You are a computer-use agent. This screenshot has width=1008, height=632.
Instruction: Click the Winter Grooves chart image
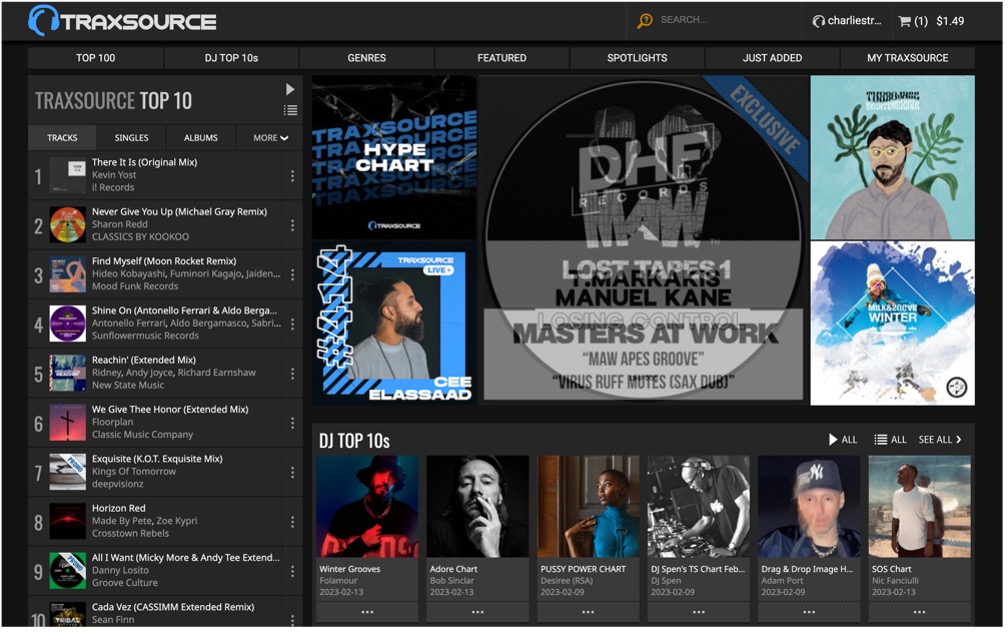coord(367,507)
